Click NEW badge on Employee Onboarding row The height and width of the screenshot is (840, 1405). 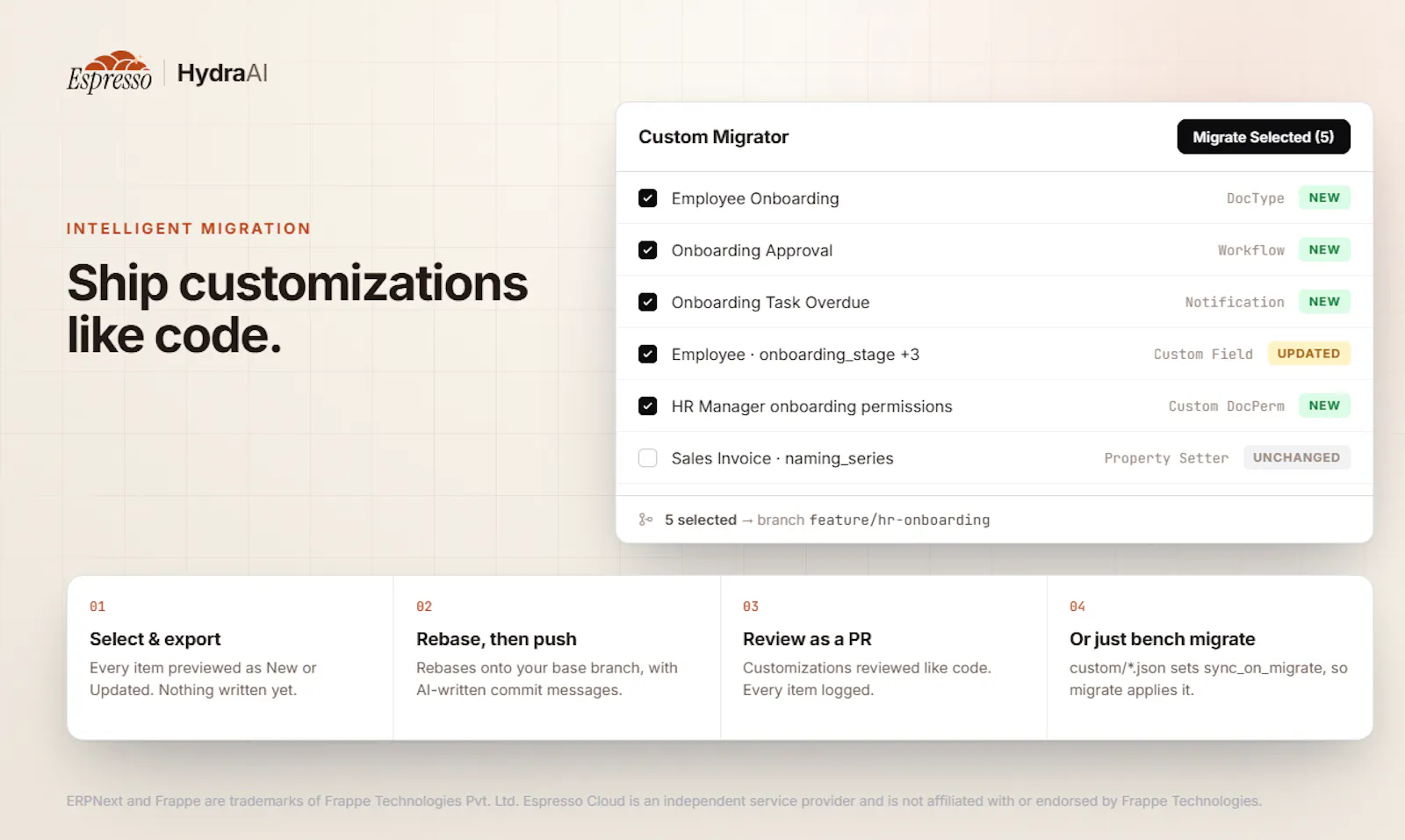point(1324,197)
